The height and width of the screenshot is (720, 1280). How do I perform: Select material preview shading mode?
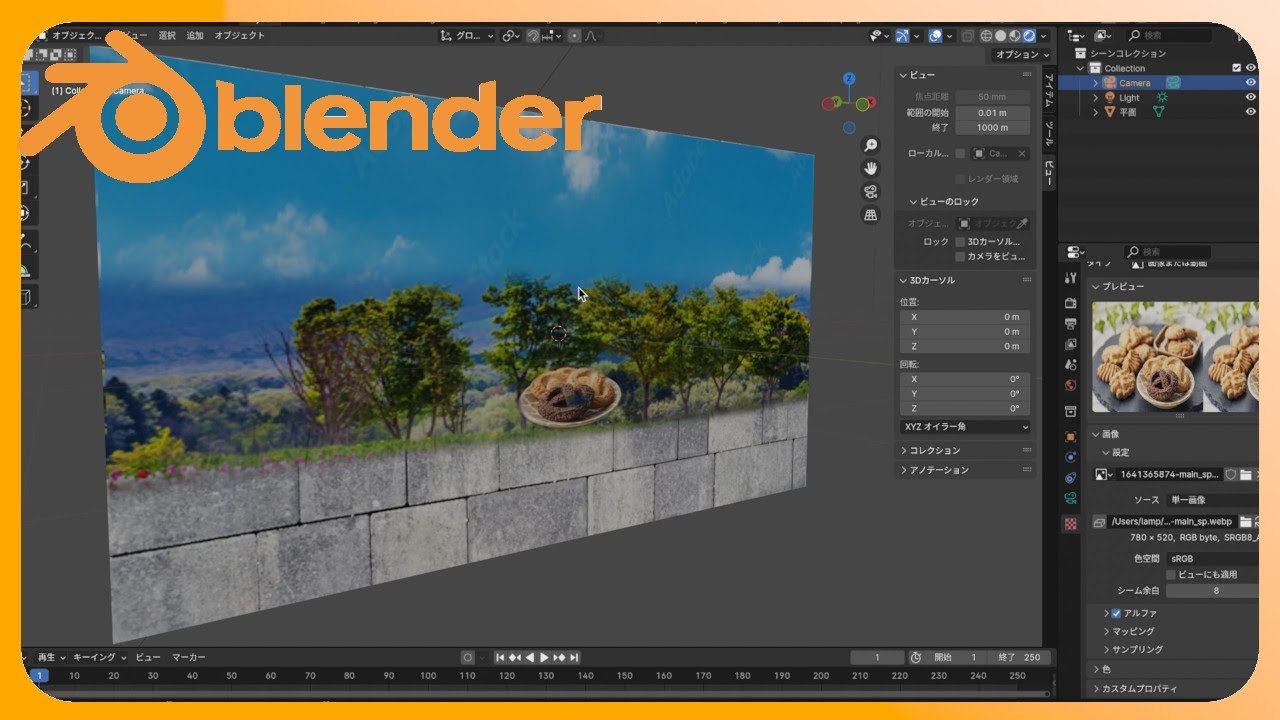click(x=1015, y=36)
